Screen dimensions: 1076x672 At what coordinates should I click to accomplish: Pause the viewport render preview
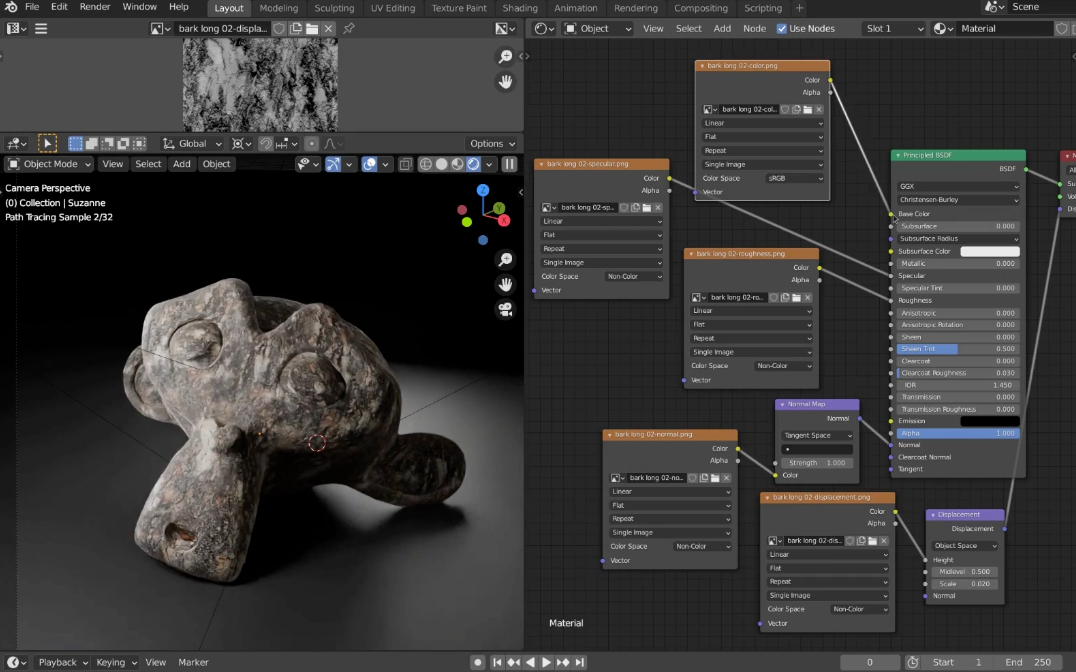[x=509, y=164]
